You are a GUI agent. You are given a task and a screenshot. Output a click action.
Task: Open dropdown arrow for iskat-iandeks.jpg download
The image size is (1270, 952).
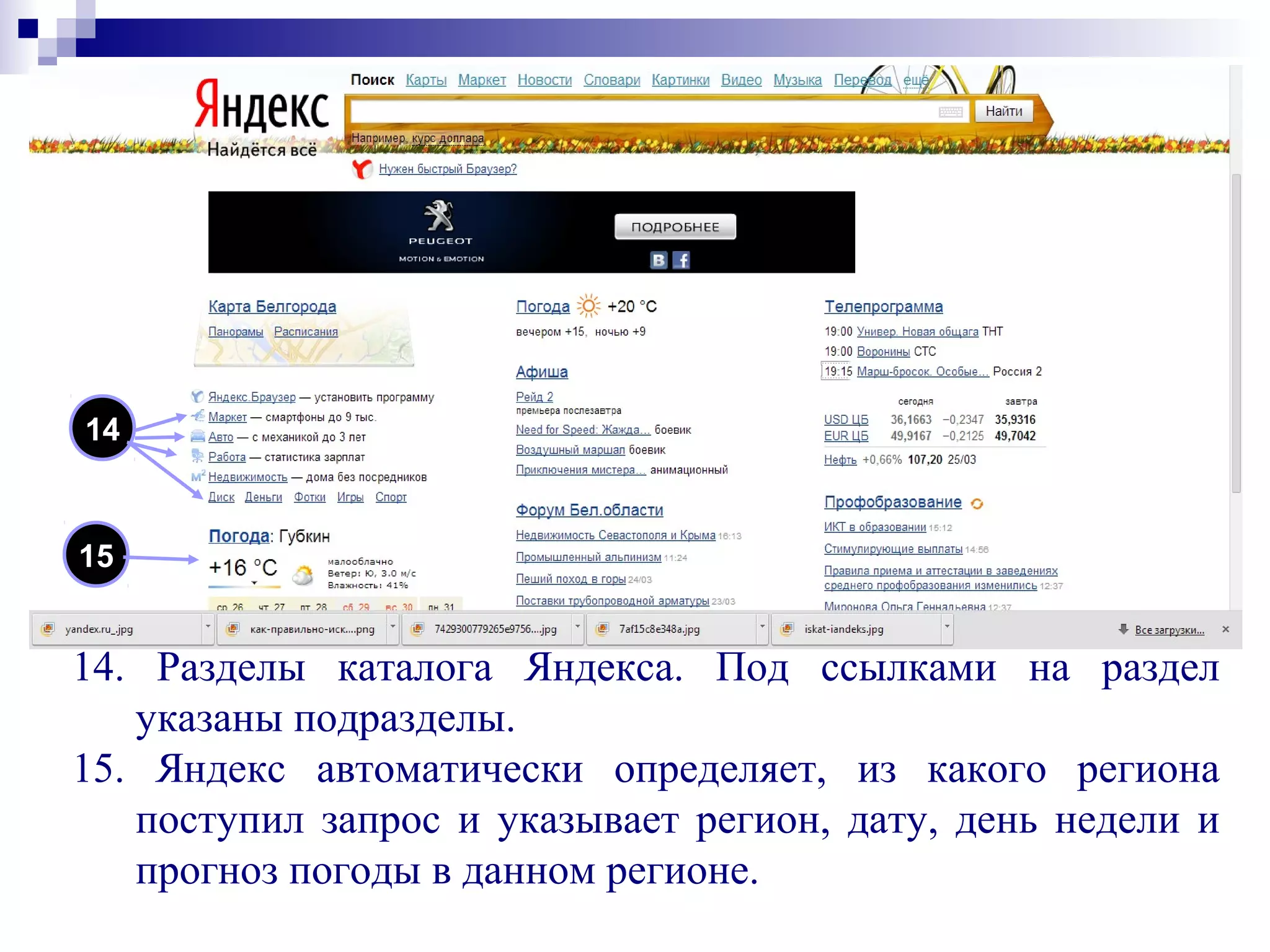[947, 628]
